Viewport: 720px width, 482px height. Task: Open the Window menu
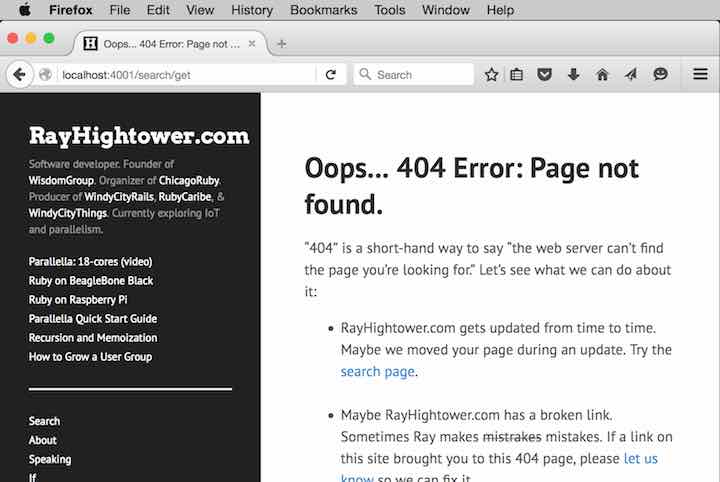click(x=445, y=10)
